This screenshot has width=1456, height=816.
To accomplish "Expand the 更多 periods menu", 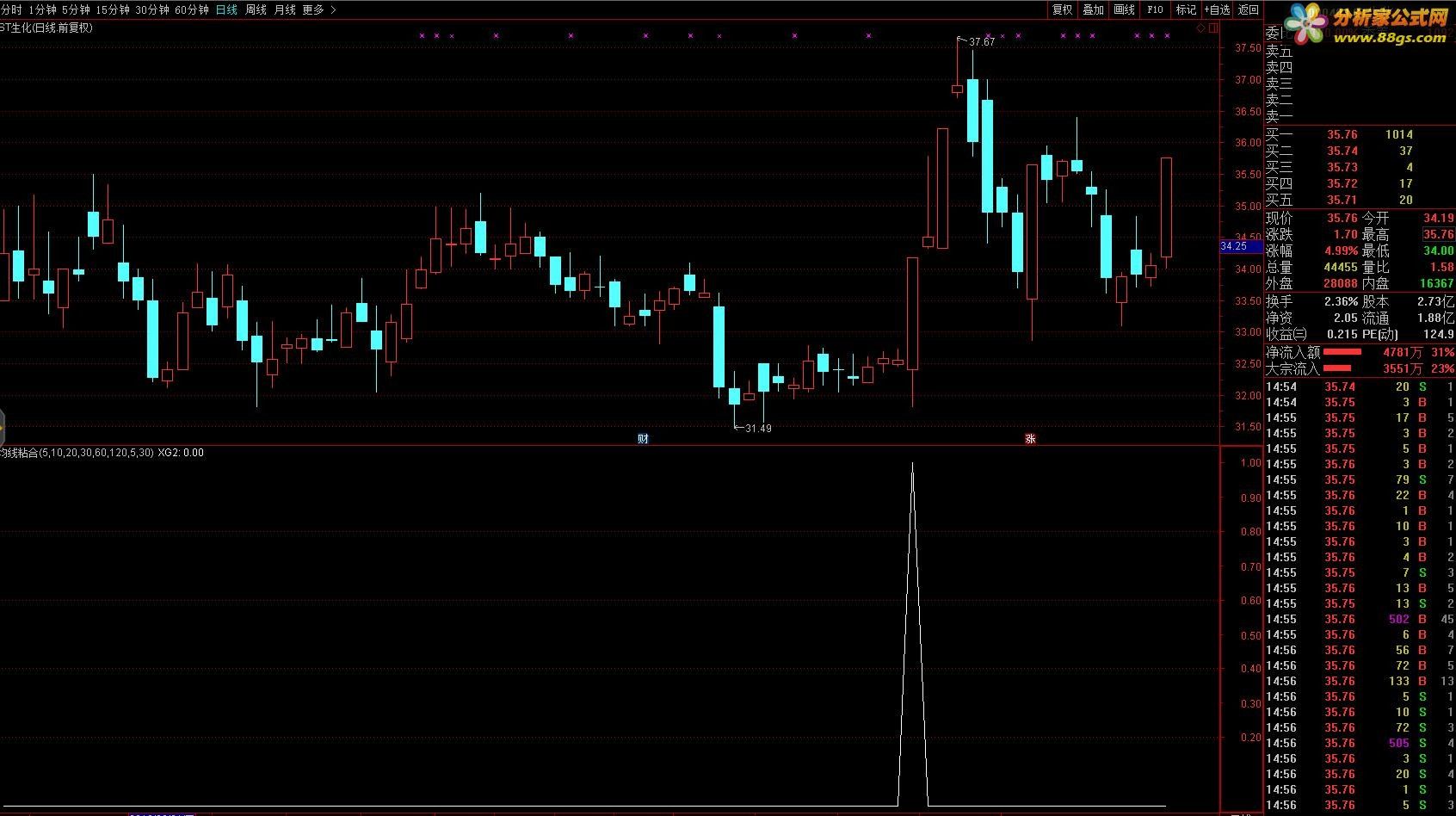I will tap(318, 9).
